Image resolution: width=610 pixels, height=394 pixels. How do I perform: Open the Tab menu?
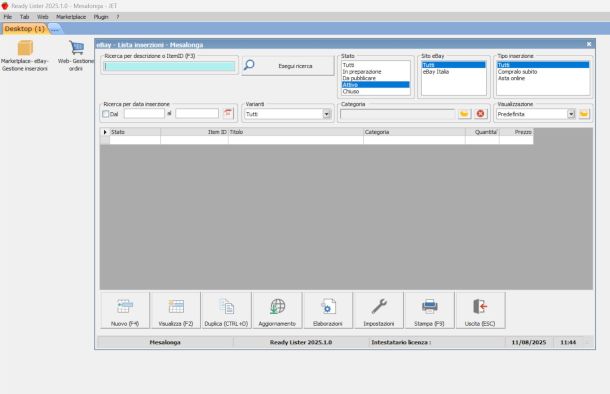click(x=25, y=17)
